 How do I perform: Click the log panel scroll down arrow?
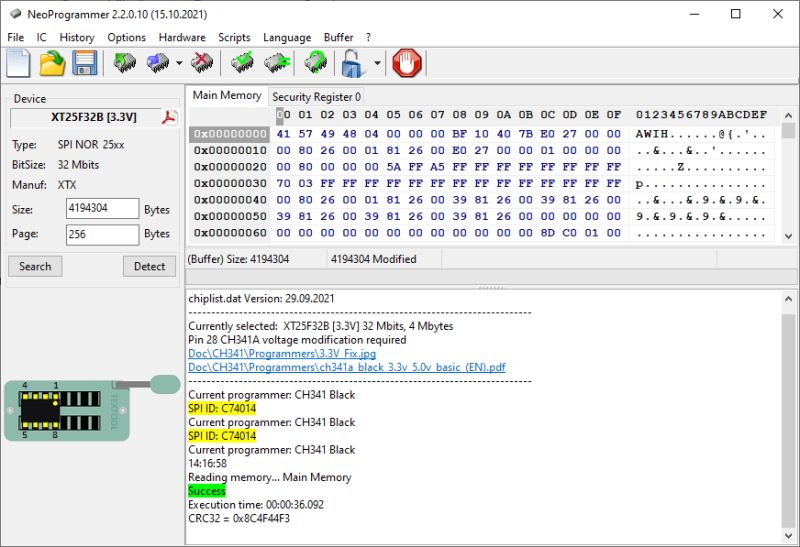click(x=788, y=535)
